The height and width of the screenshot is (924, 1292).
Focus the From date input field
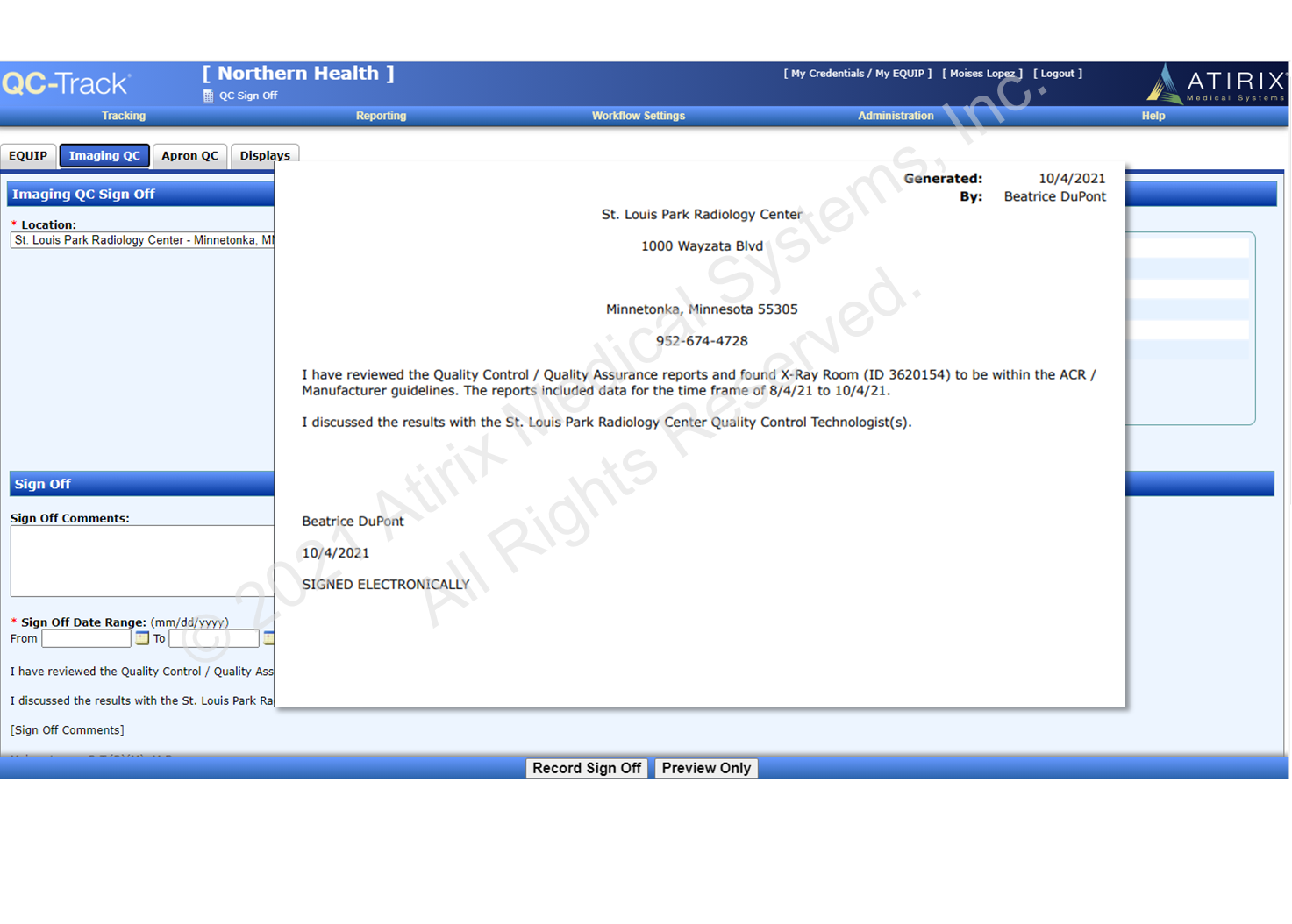86,639
